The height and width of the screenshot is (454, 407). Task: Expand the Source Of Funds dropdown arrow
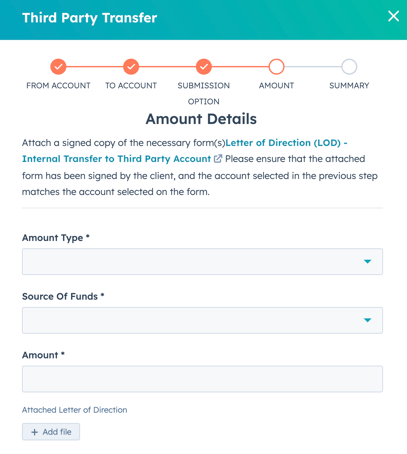point(367,320)
